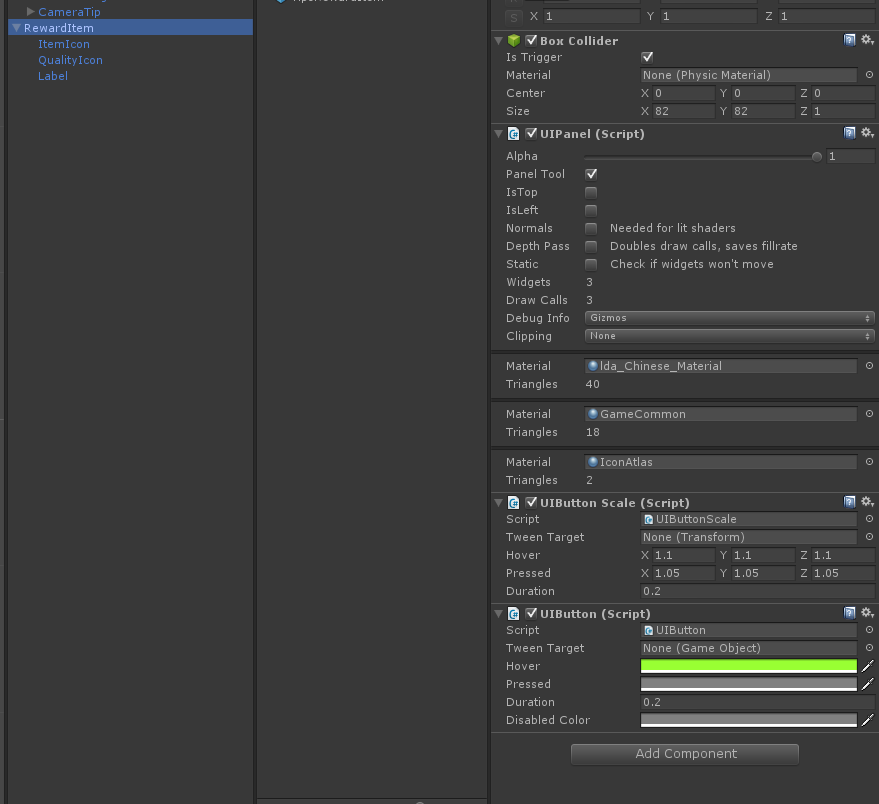879x804 pixels.
Task: Select the ItemIcon hierarchy item
Action: (64, 44)
